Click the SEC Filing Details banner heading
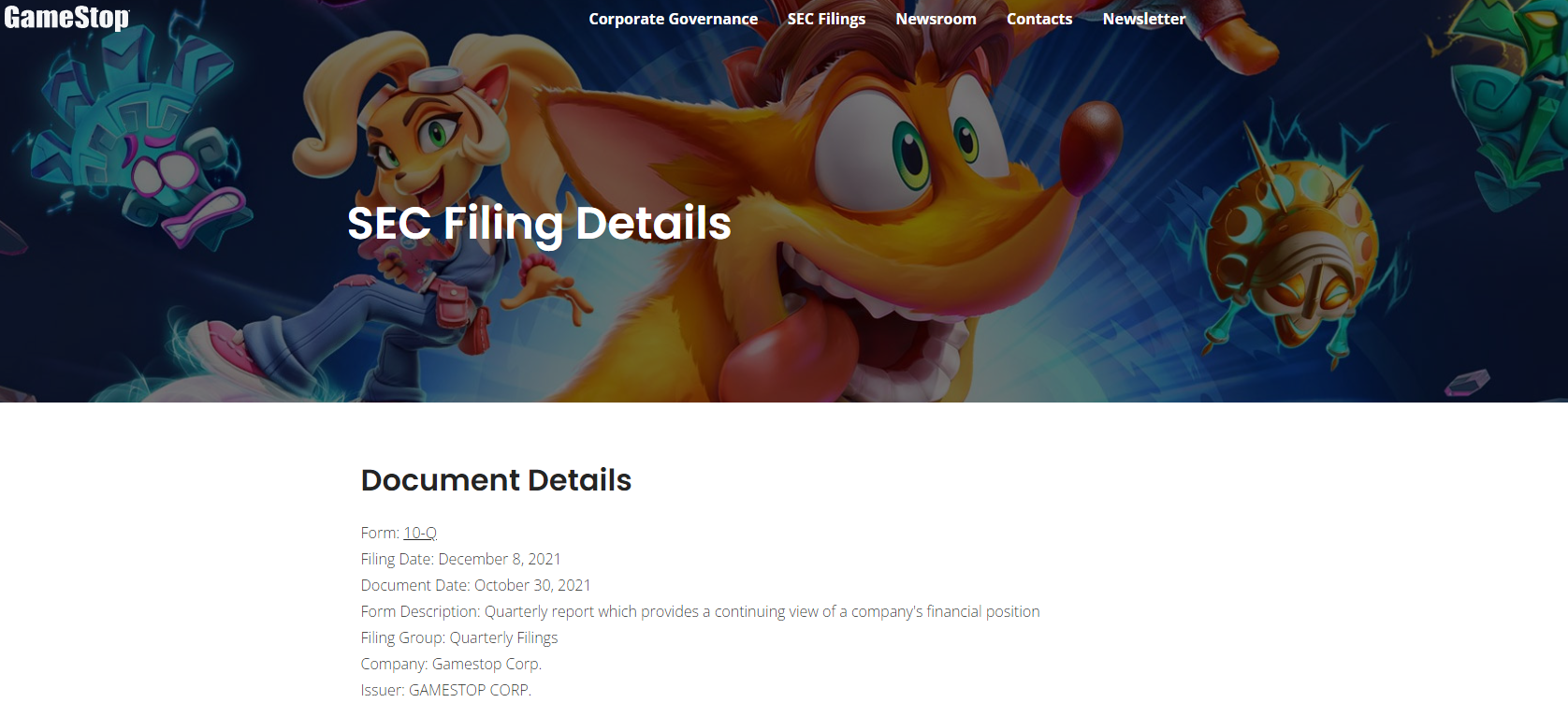Viewport: 1568px width, 703px height. pyautogui.click(x=539, y=224)
